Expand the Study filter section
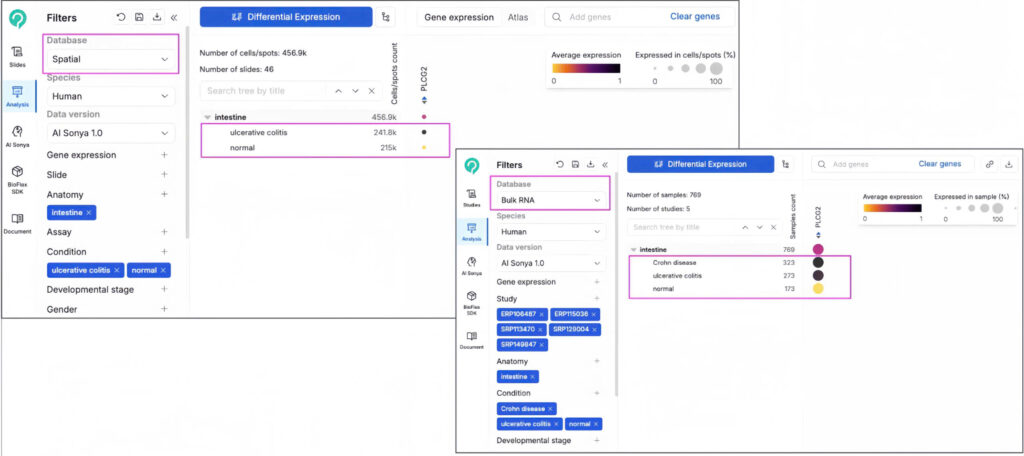This screenshot has width=1024, height=456. pos(596,298)
